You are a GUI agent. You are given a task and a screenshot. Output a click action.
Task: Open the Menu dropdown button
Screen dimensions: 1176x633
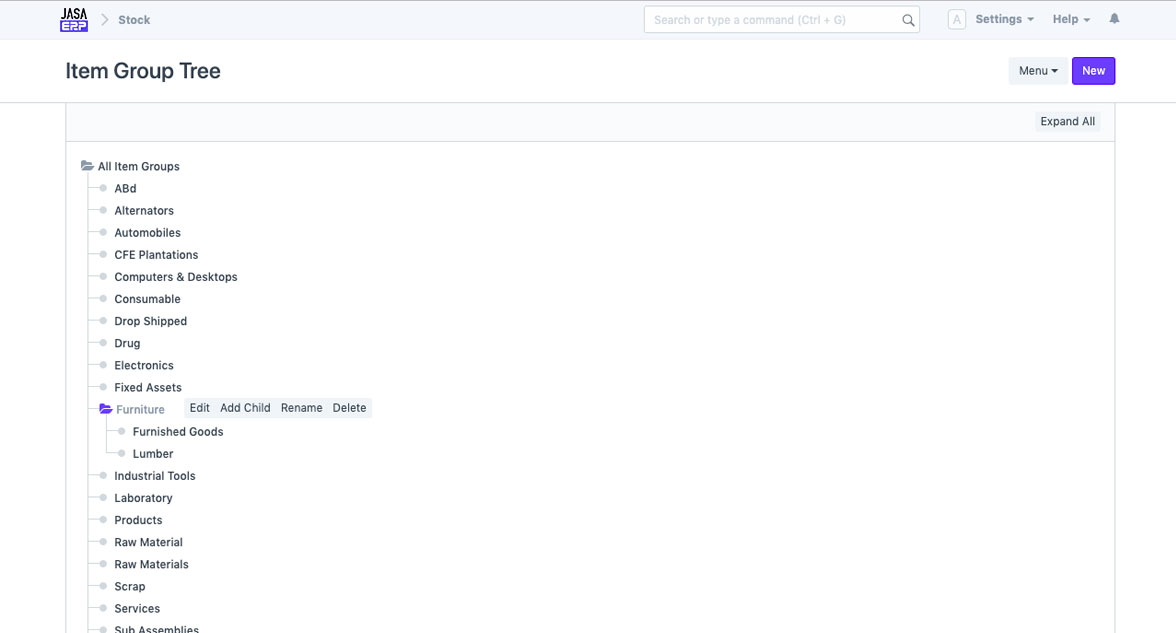click(1038, 71)
